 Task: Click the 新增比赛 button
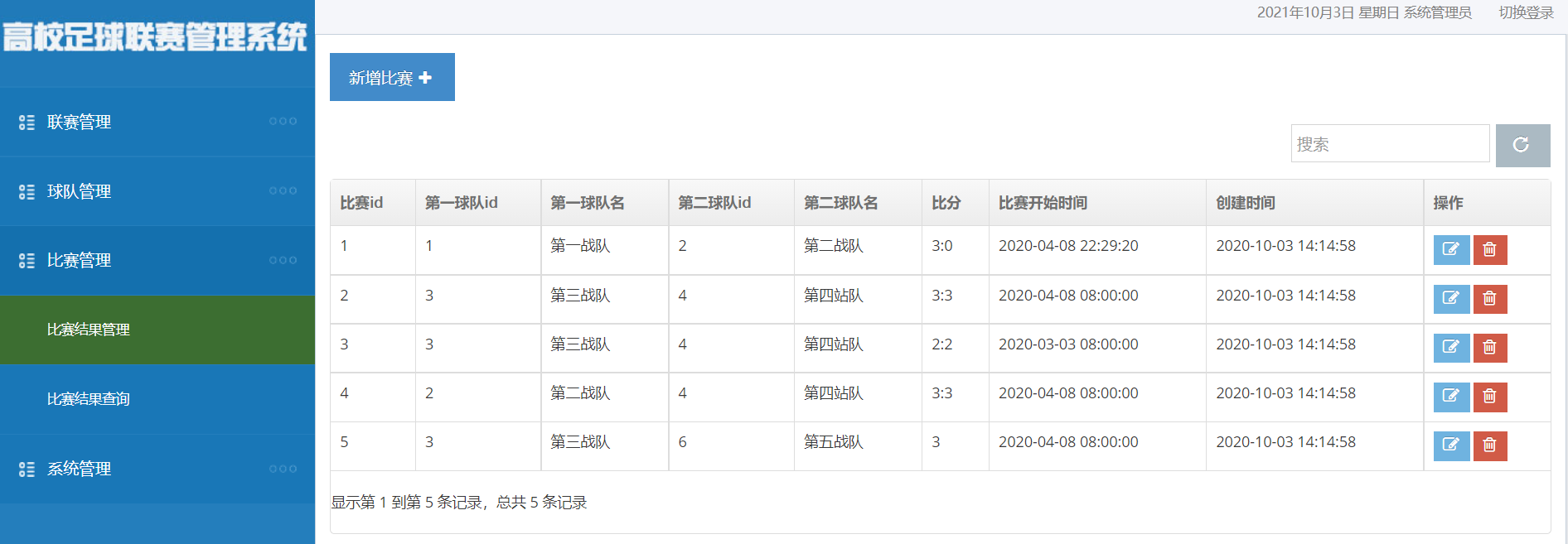click(392, 77)
